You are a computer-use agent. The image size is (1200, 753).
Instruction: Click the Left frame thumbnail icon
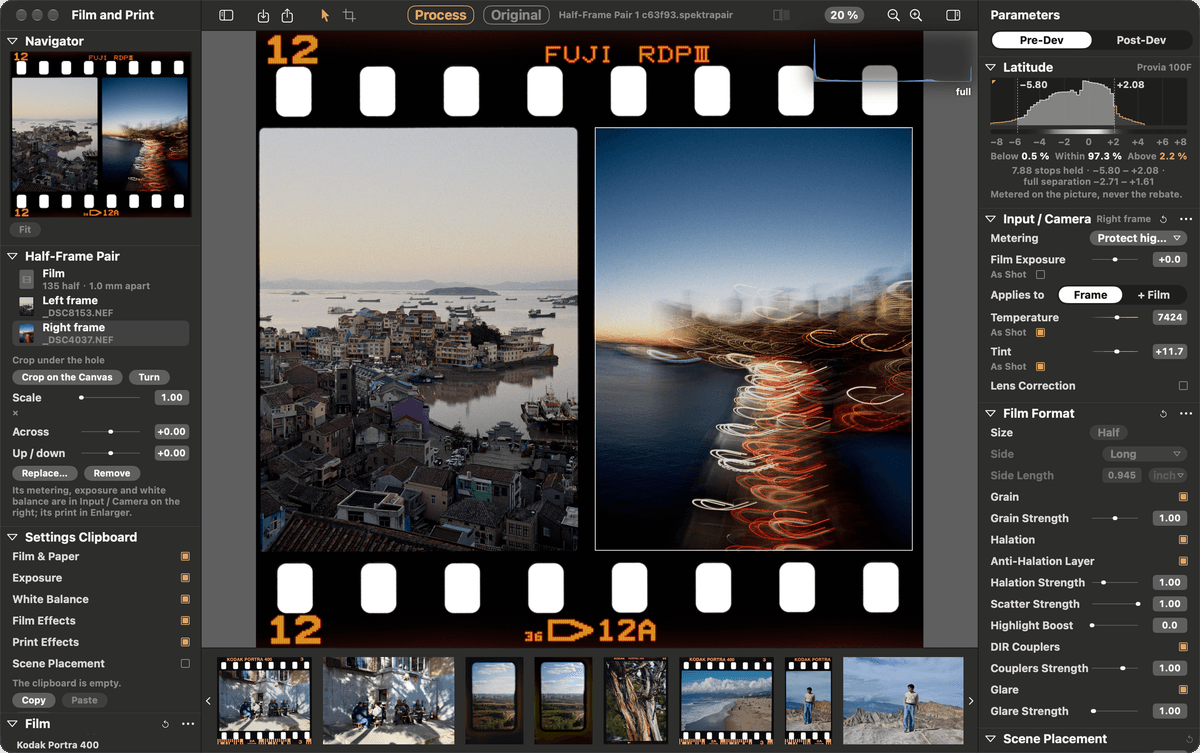[x=27, y=306]
